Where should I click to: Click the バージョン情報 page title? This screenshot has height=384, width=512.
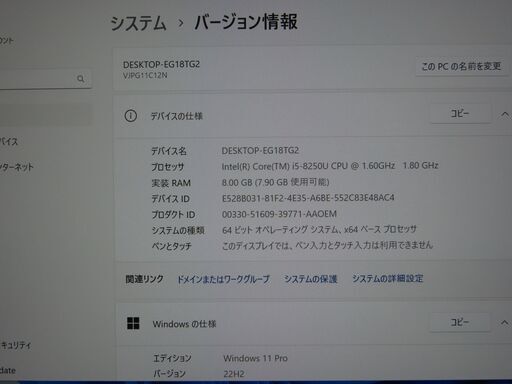246,22
